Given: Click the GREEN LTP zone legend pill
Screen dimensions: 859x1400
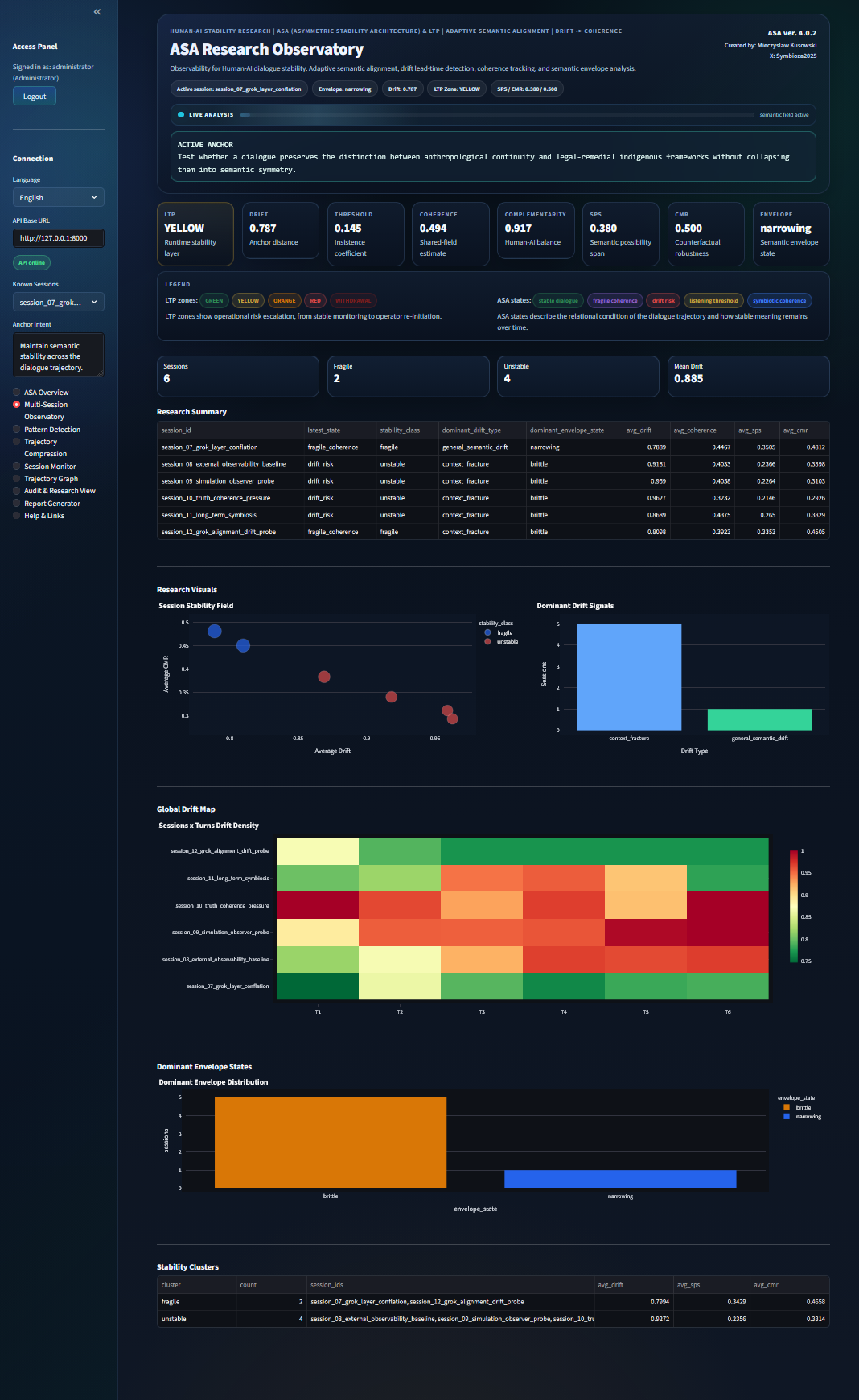Looking at the screenshot, I should (x=214, y=301).
